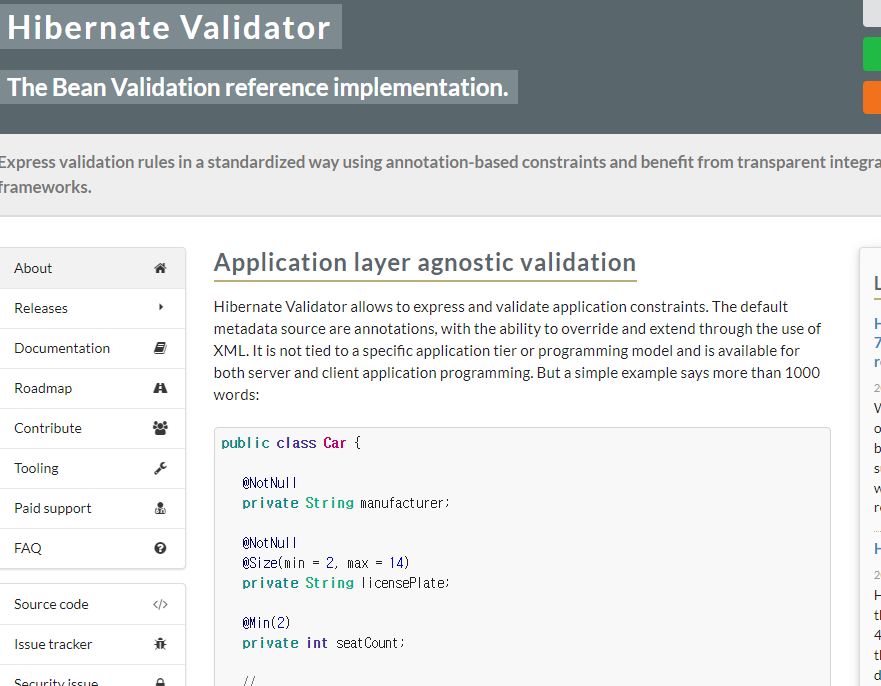Open Paid support page link
This screenshot has width=881, height=686.
pos(93,508)
